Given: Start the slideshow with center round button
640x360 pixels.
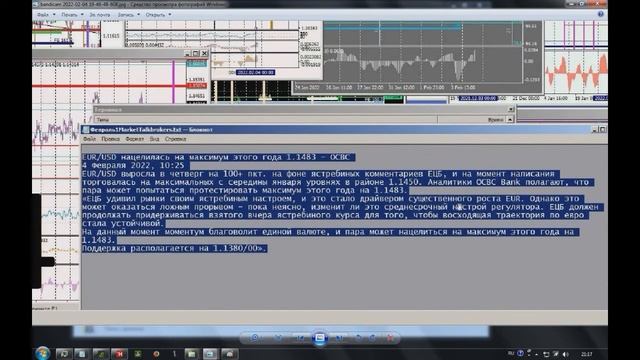Looking at the screenshot, I should 320,338.
